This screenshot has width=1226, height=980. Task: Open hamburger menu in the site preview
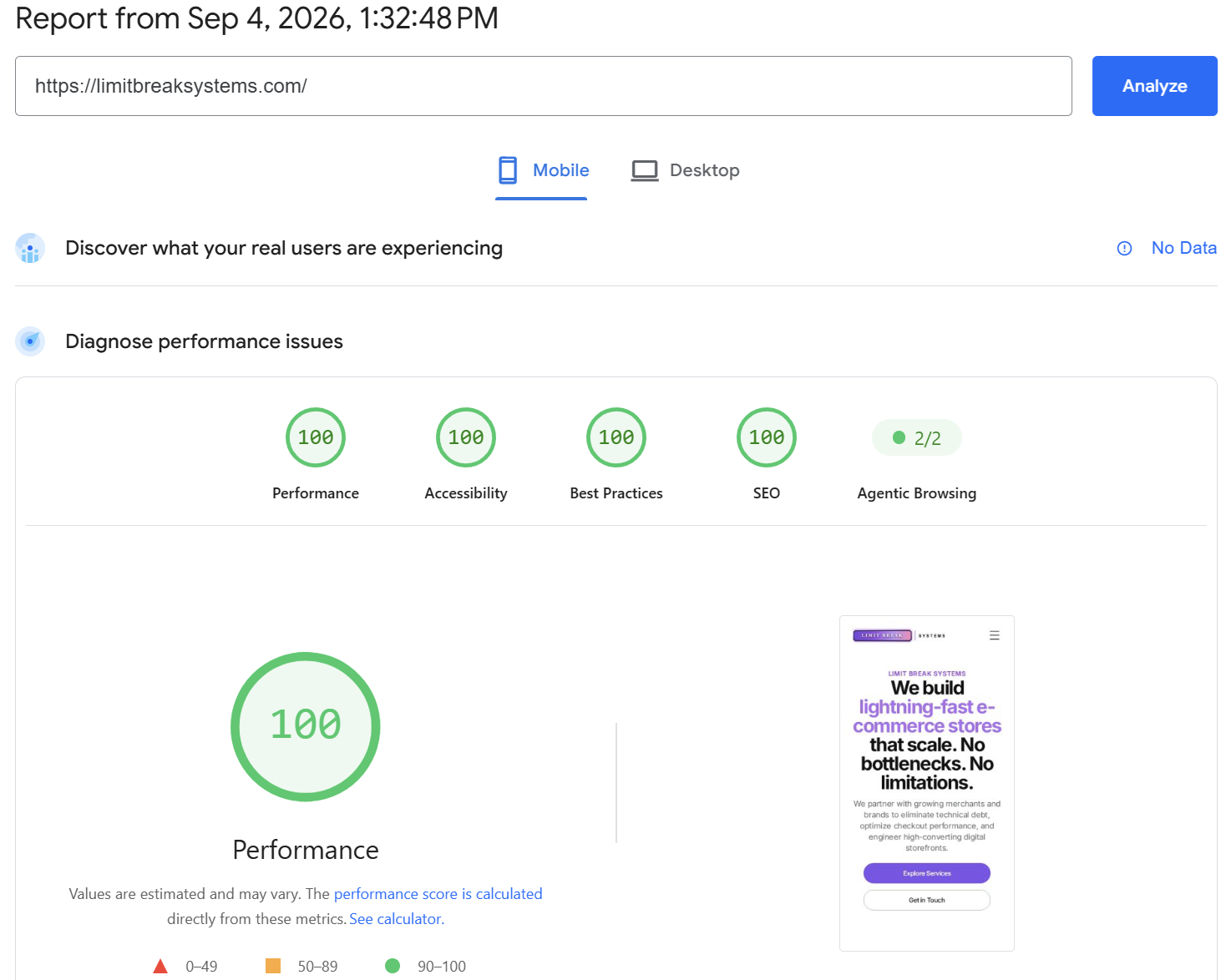click(995, 635)
